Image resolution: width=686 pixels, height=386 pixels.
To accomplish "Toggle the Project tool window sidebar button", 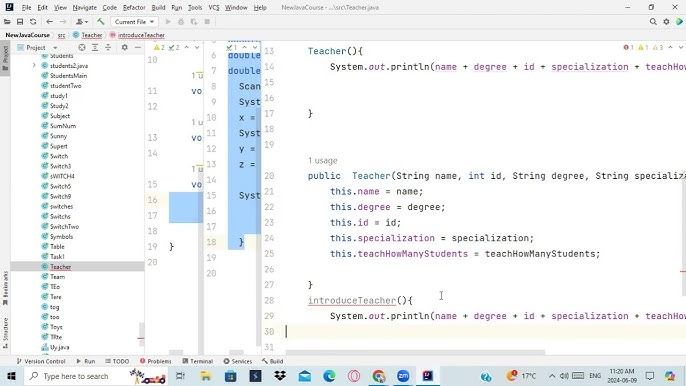I will pyautogui.click(x=5, y=58).
